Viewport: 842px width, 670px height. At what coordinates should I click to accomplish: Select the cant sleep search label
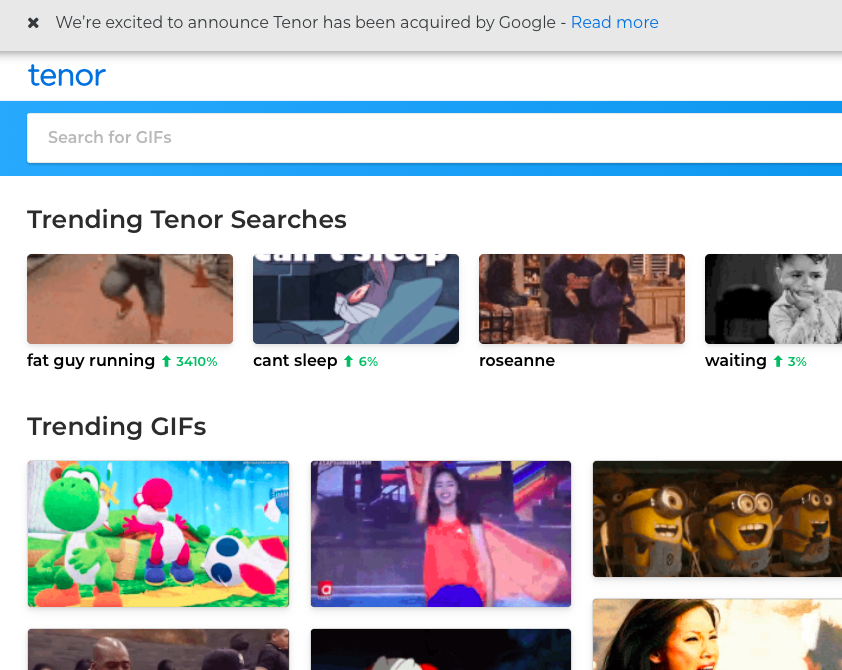tap(295, 360)
